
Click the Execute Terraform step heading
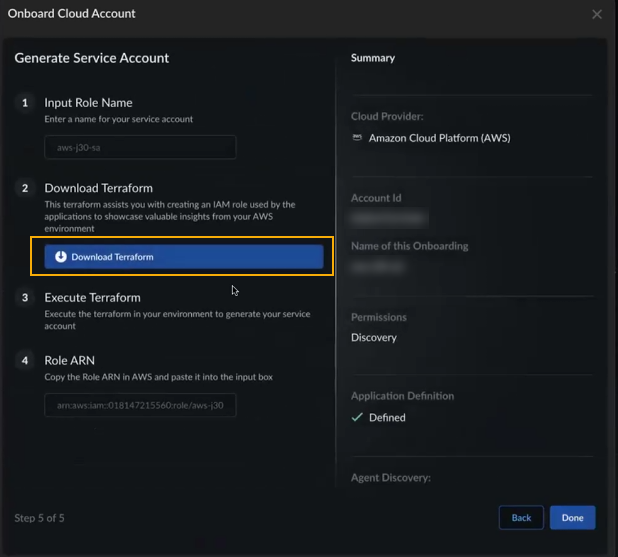[92, 298]
